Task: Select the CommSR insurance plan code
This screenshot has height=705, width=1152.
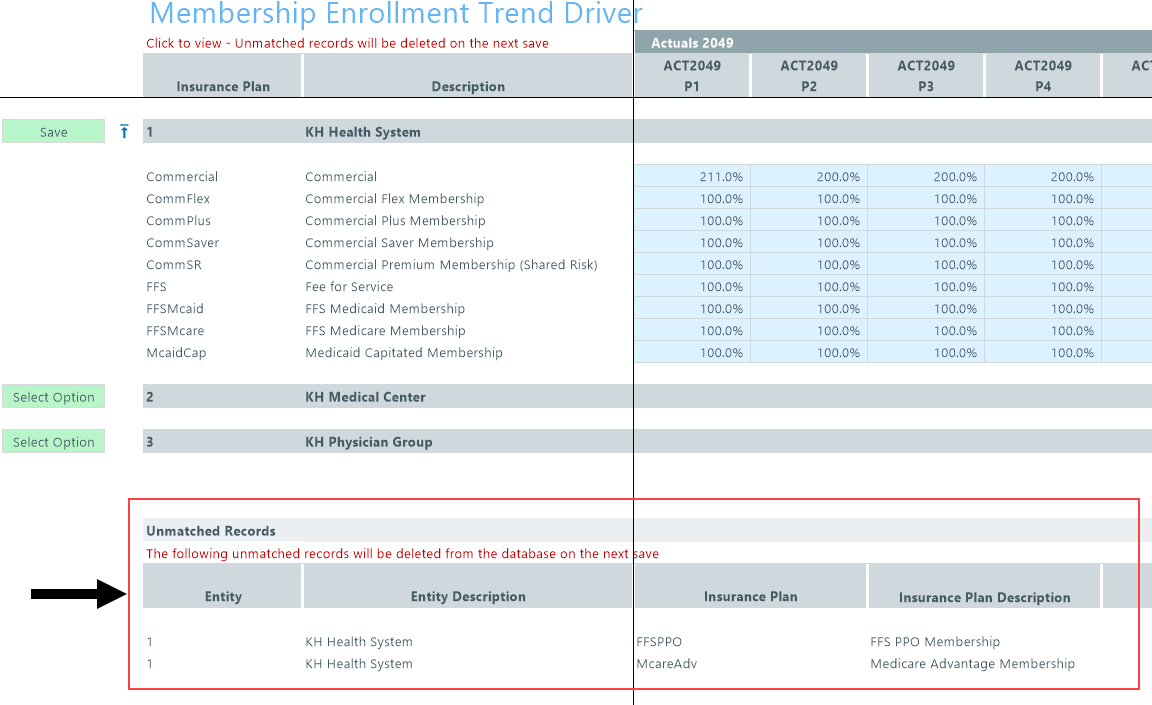Action: 173,264
